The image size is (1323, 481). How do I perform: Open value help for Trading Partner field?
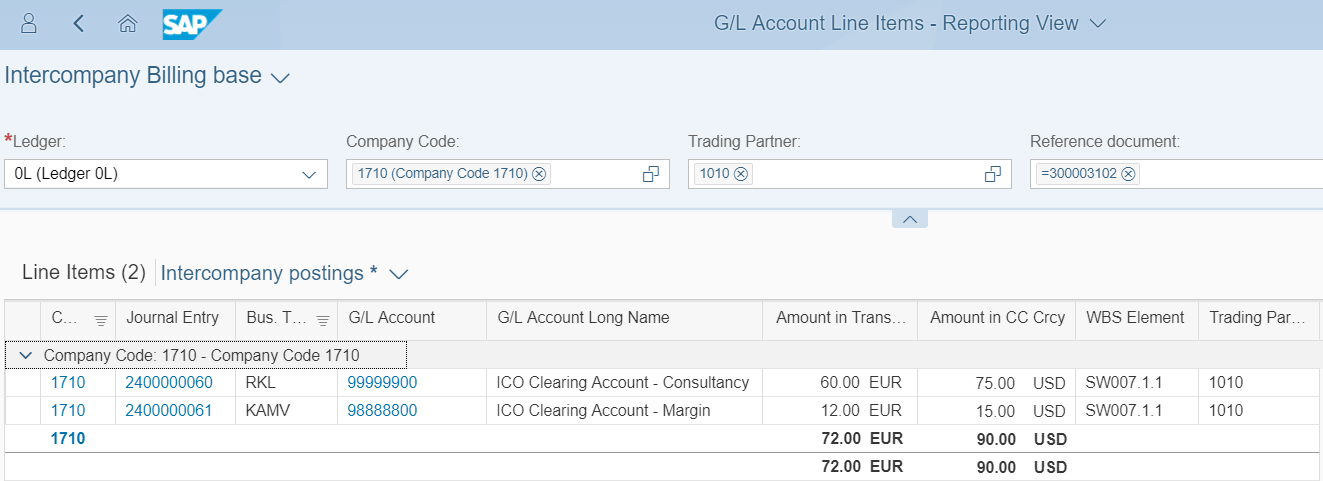pos(993,174)
